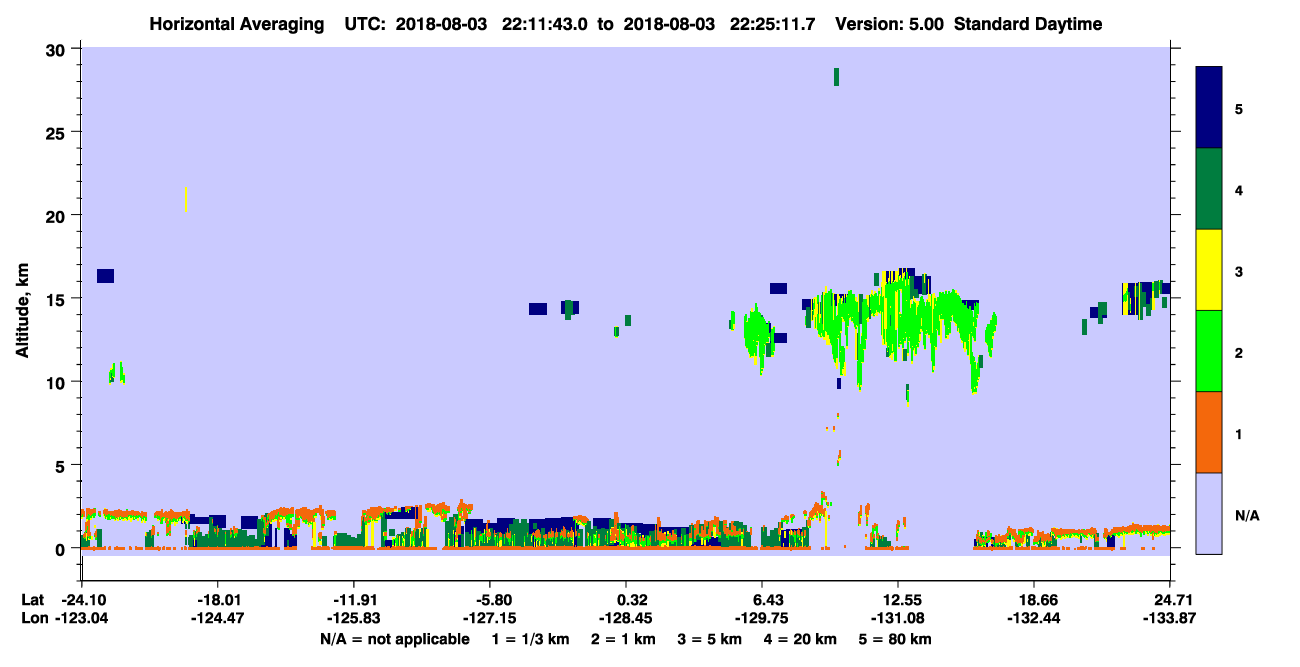The width and height of the screenshot is (1300, 667).
Task: Click the longitude value -125.83
Action: (354, 618)
